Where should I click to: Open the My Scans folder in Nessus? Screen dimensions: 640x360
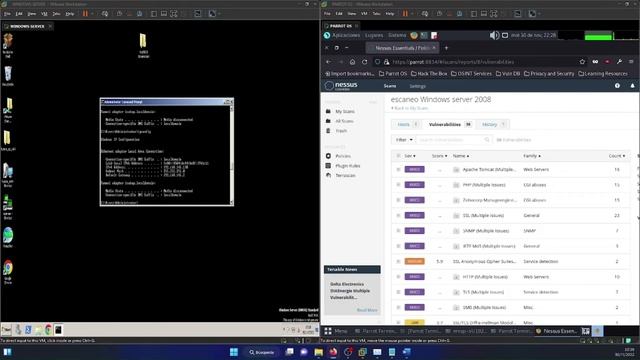tap(344, 111)
